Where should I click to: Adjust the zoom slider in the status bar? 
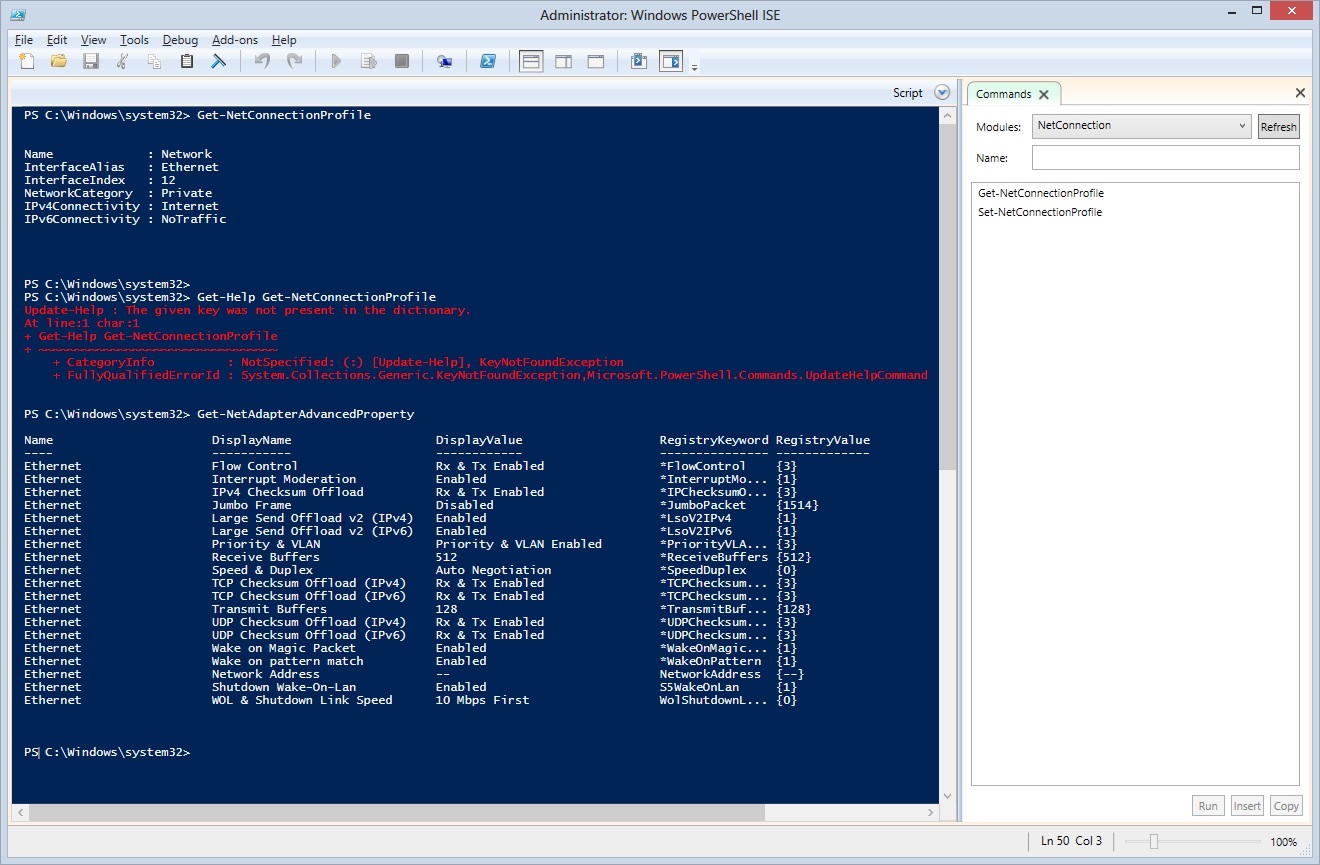point(1153,841)
